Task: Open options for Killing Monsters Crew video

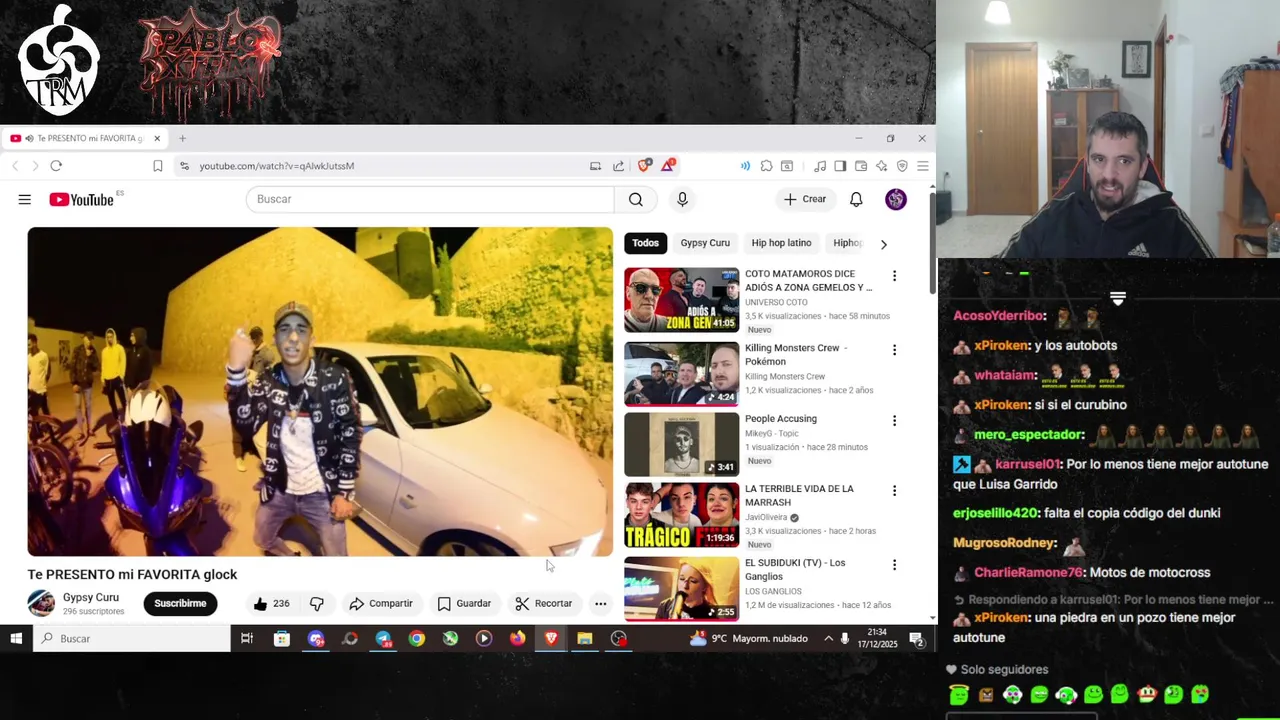Action: click(x=894, y=350)
